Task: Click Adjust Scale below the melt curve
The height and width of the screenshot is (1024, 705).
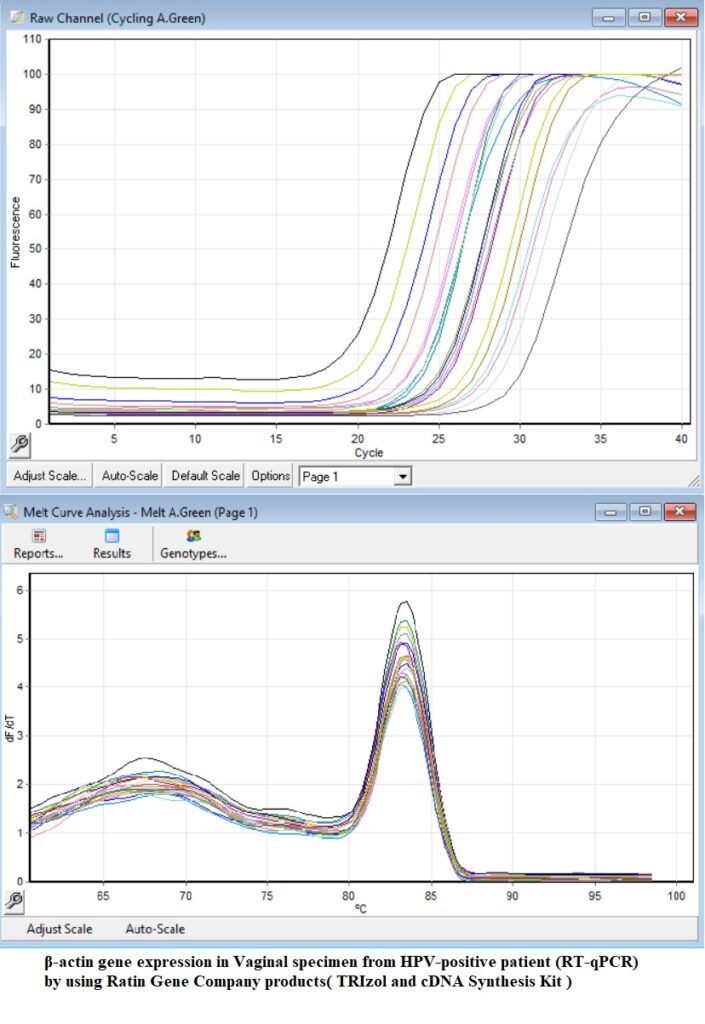Action: click(x=59, y=928)
